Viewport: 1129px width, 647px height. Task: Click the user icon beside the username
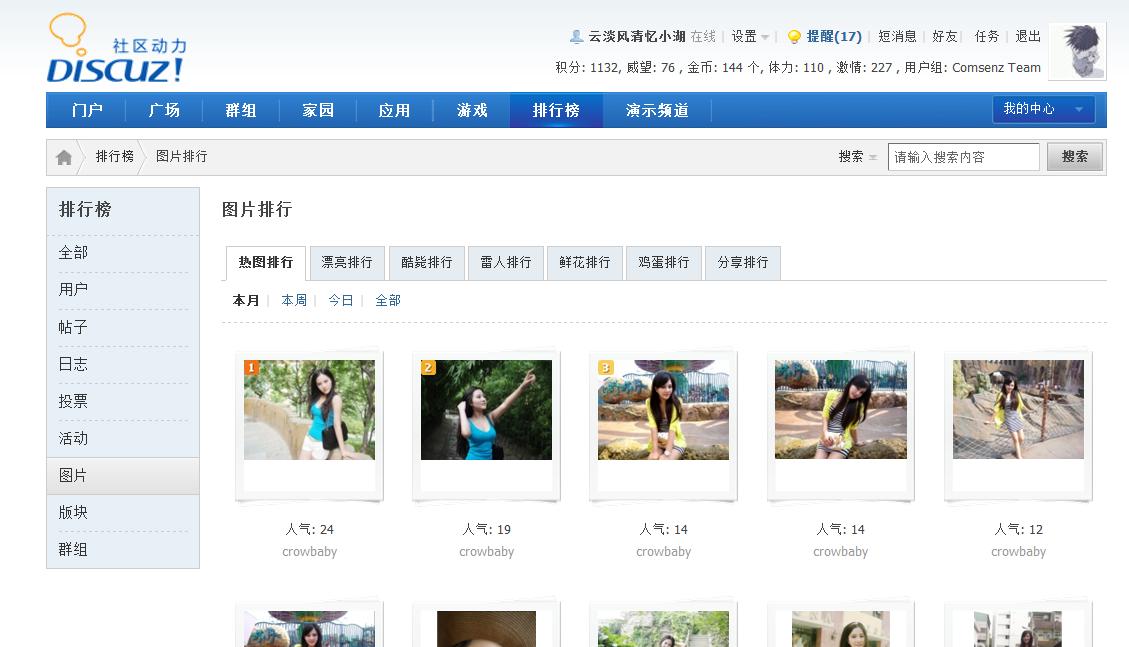[x=576, y=36]
